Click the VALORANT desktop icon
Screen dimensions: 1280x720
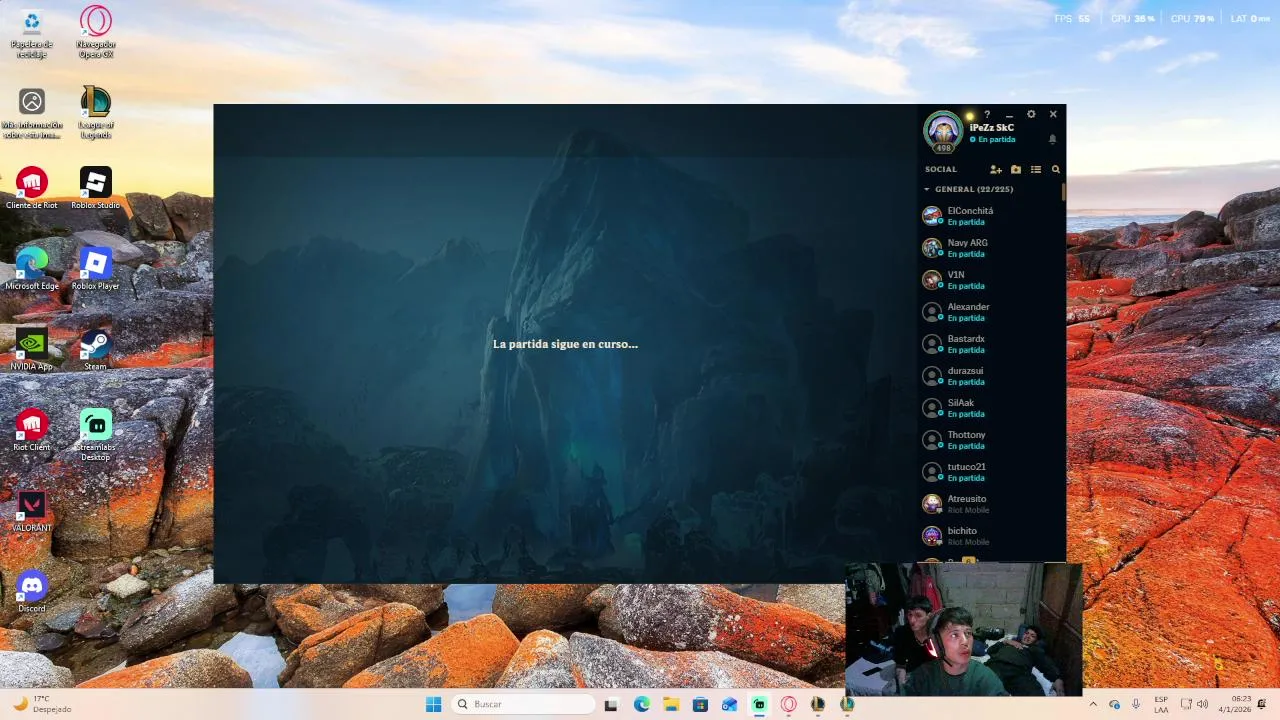pyautogui.click(x=31, y=511)
